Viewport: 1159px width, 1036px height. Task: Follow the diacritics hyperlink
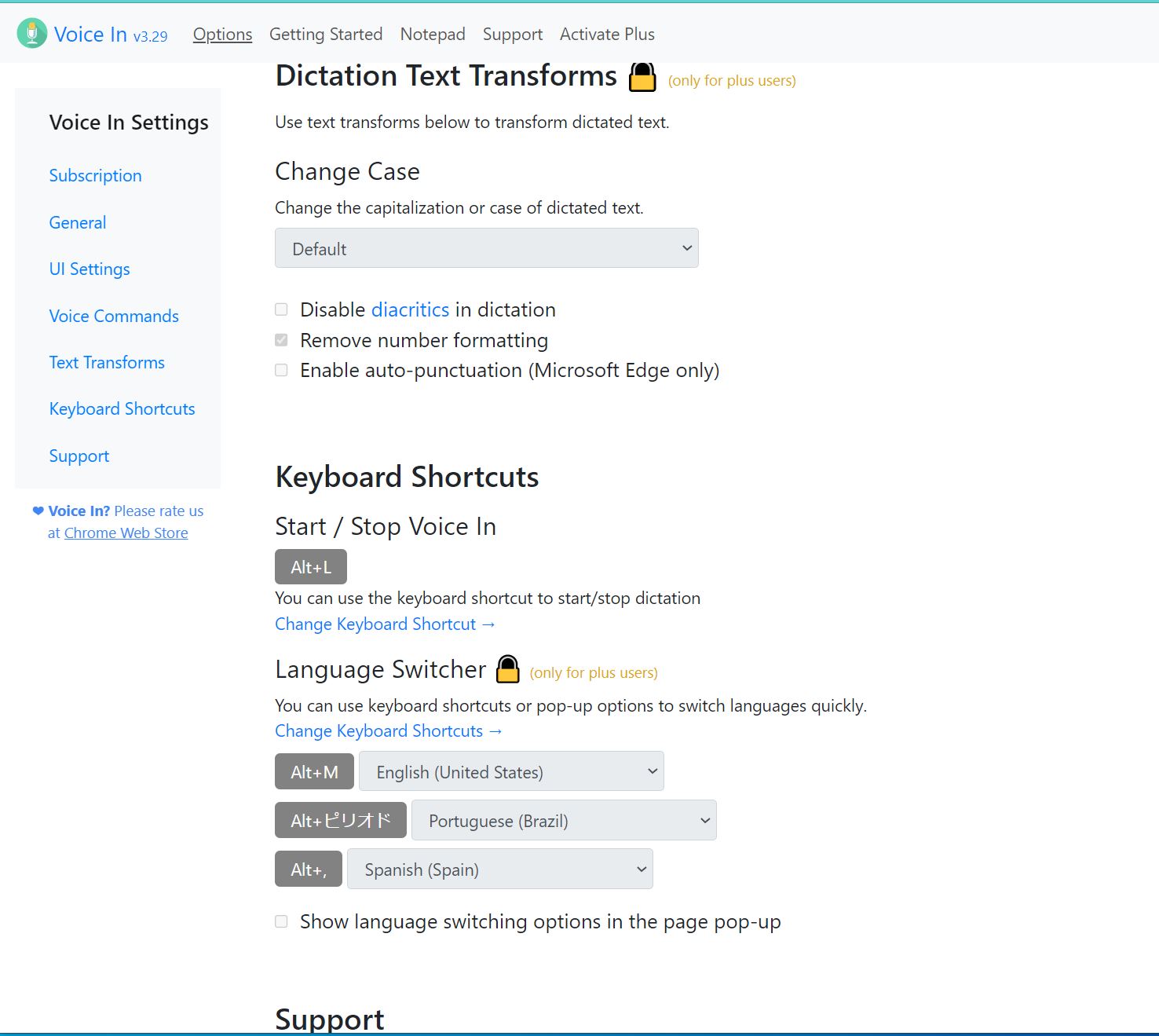pos(410,309)
